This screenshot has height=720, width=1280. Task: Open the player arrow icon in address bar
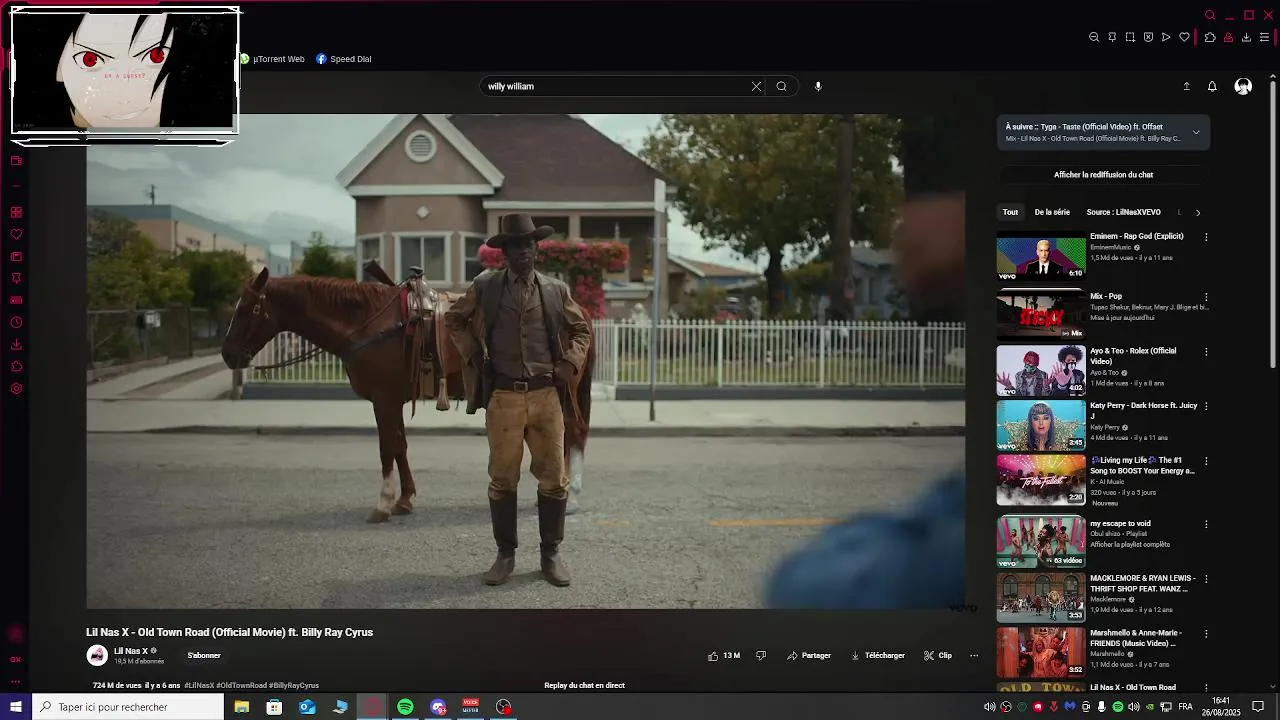1166,37
